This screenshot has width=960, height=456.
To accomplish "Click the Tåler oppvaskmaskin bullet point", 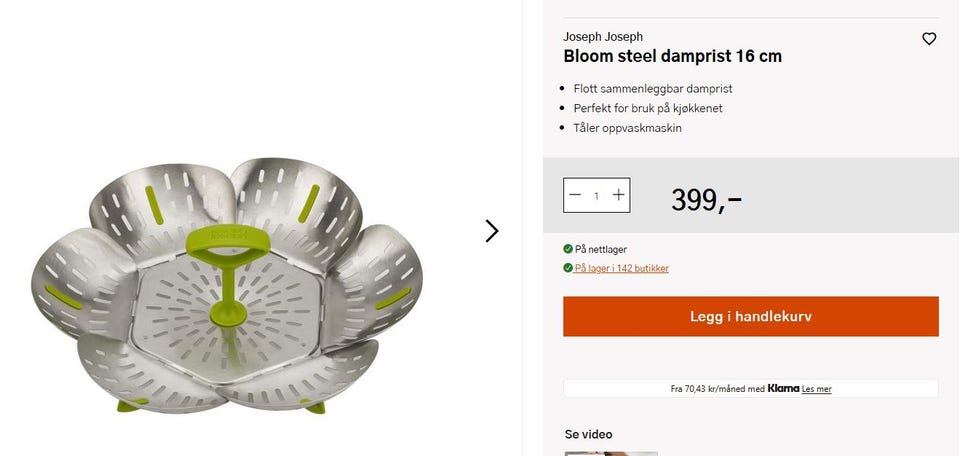I will click(x=628, y=128).
